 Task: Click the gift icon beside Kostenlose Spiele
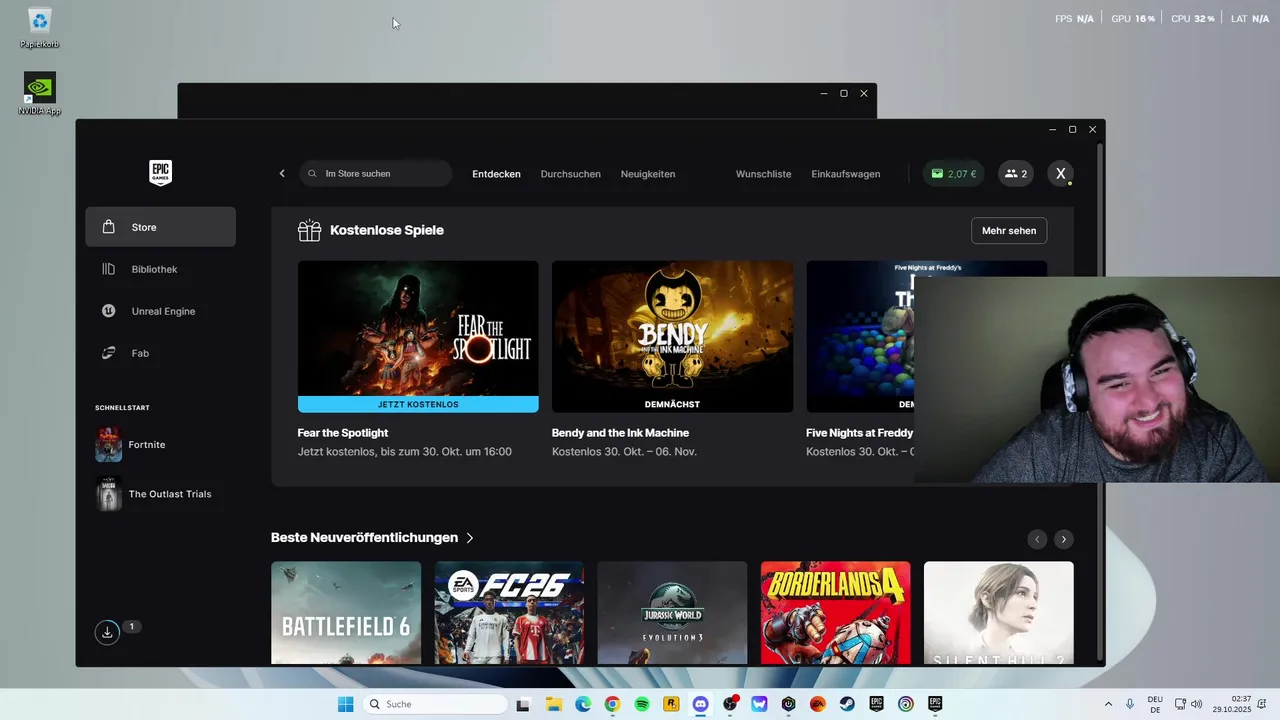coord(309,230)
